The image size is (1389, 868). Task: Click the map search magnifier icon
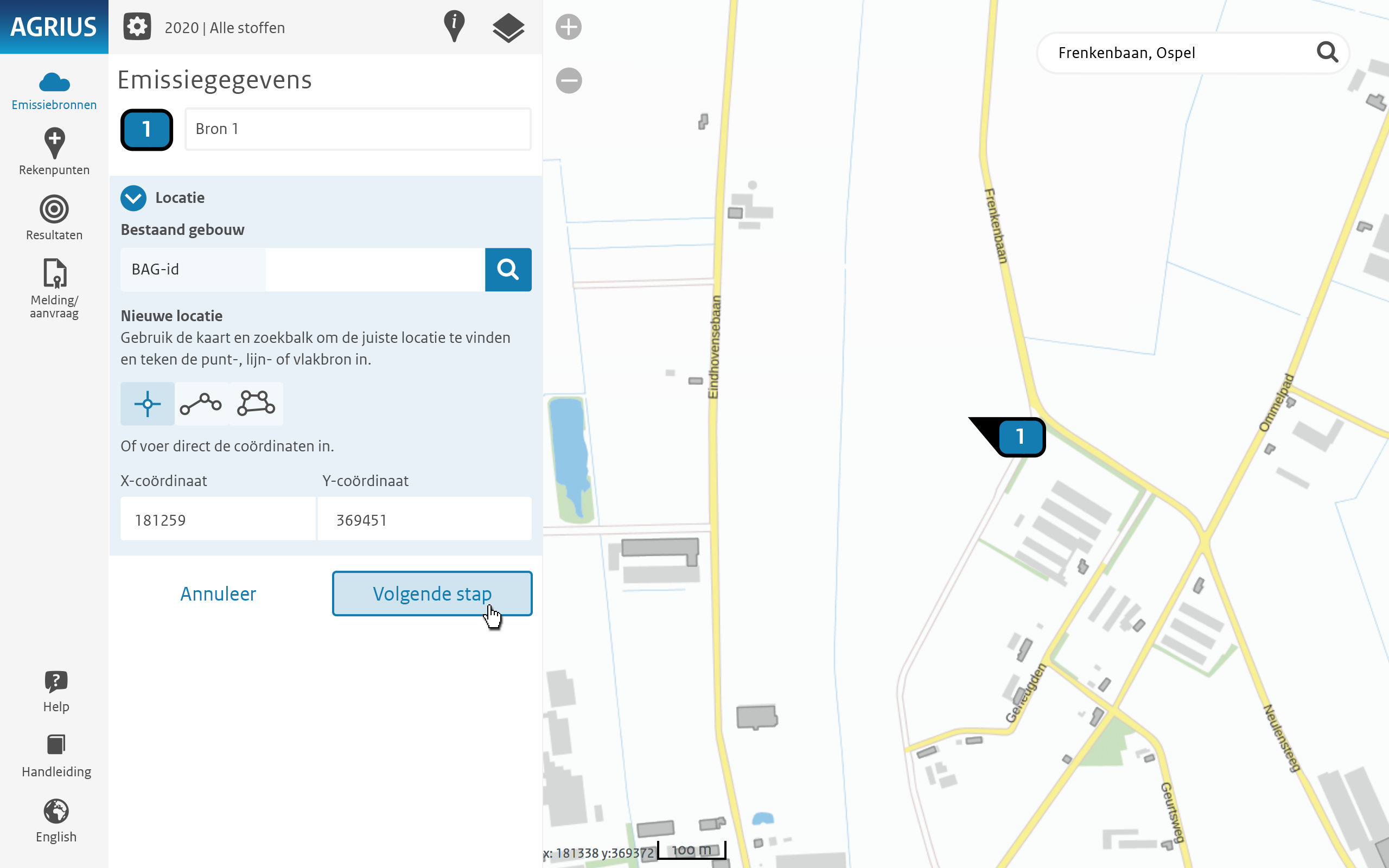click(x=1328, y=52)
